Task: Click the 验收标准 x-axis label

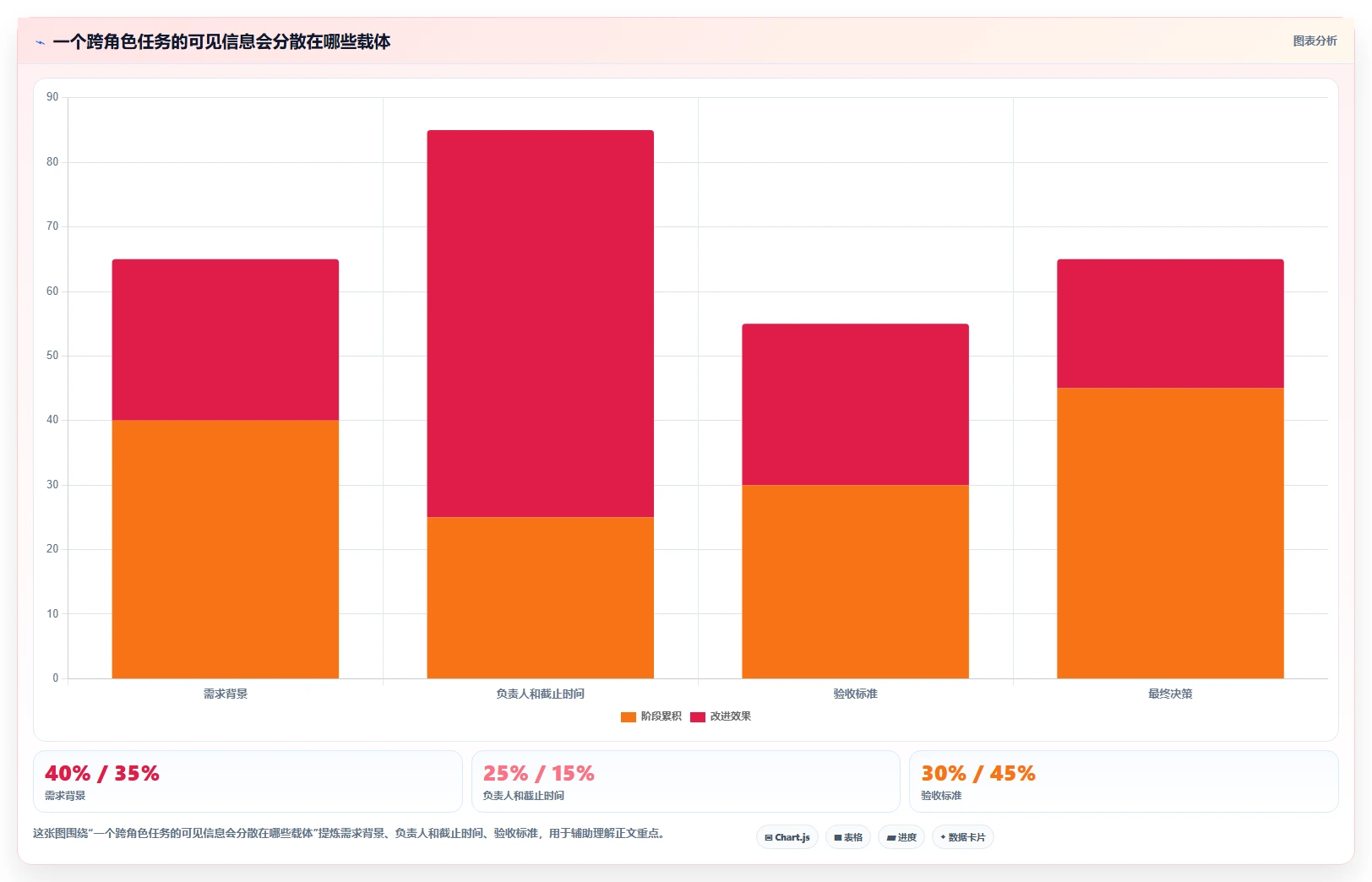Action: [x=856, y=694]
